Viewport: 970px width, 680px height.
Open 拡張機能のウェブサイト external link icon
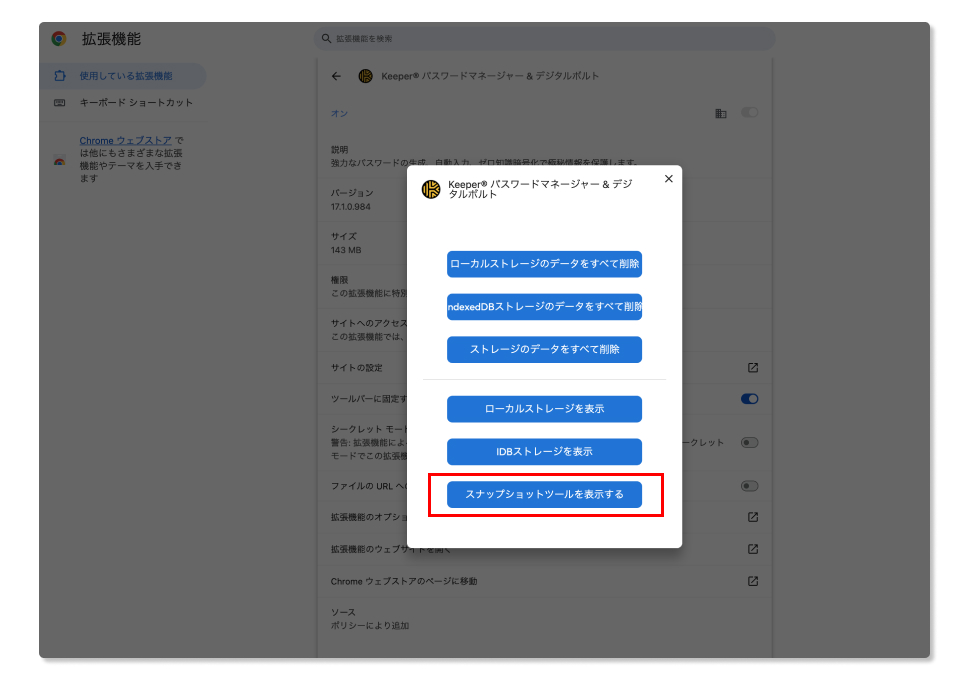[x=753, y=549]
